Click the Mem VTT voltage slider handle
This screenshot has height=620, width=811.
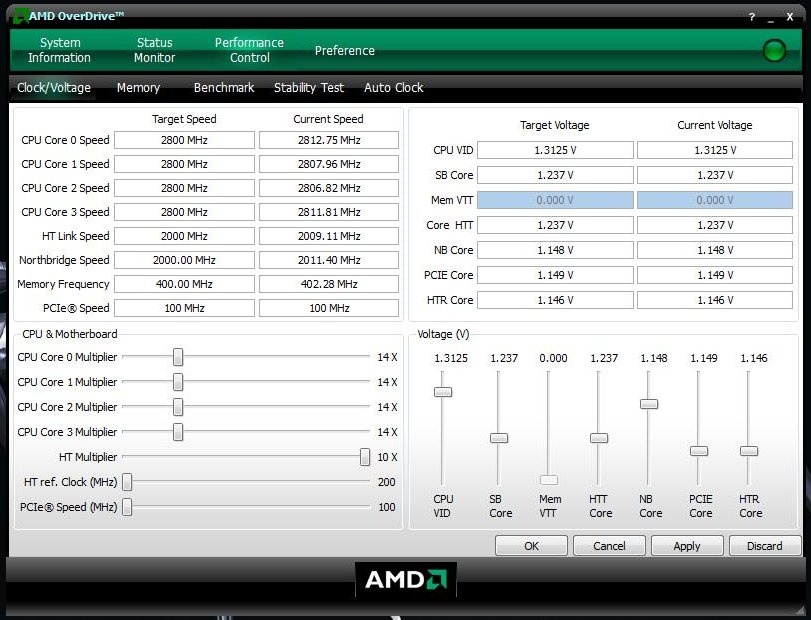(549, 480)
